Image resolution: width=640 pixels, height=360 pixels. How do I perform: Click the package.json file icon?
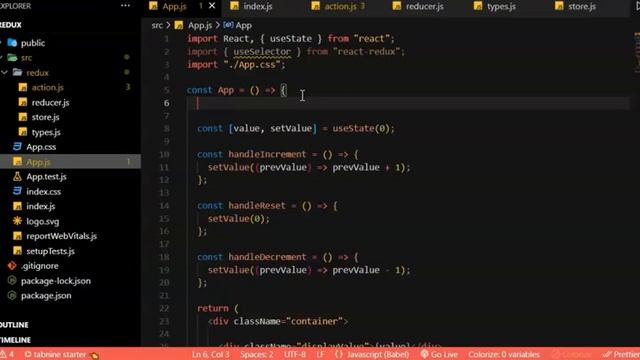(12, 295)
